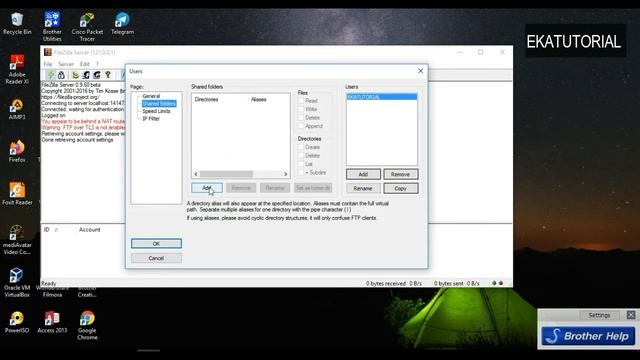Open server settings via green toolbar icon
640x360 pixels.
pos(76,75)
